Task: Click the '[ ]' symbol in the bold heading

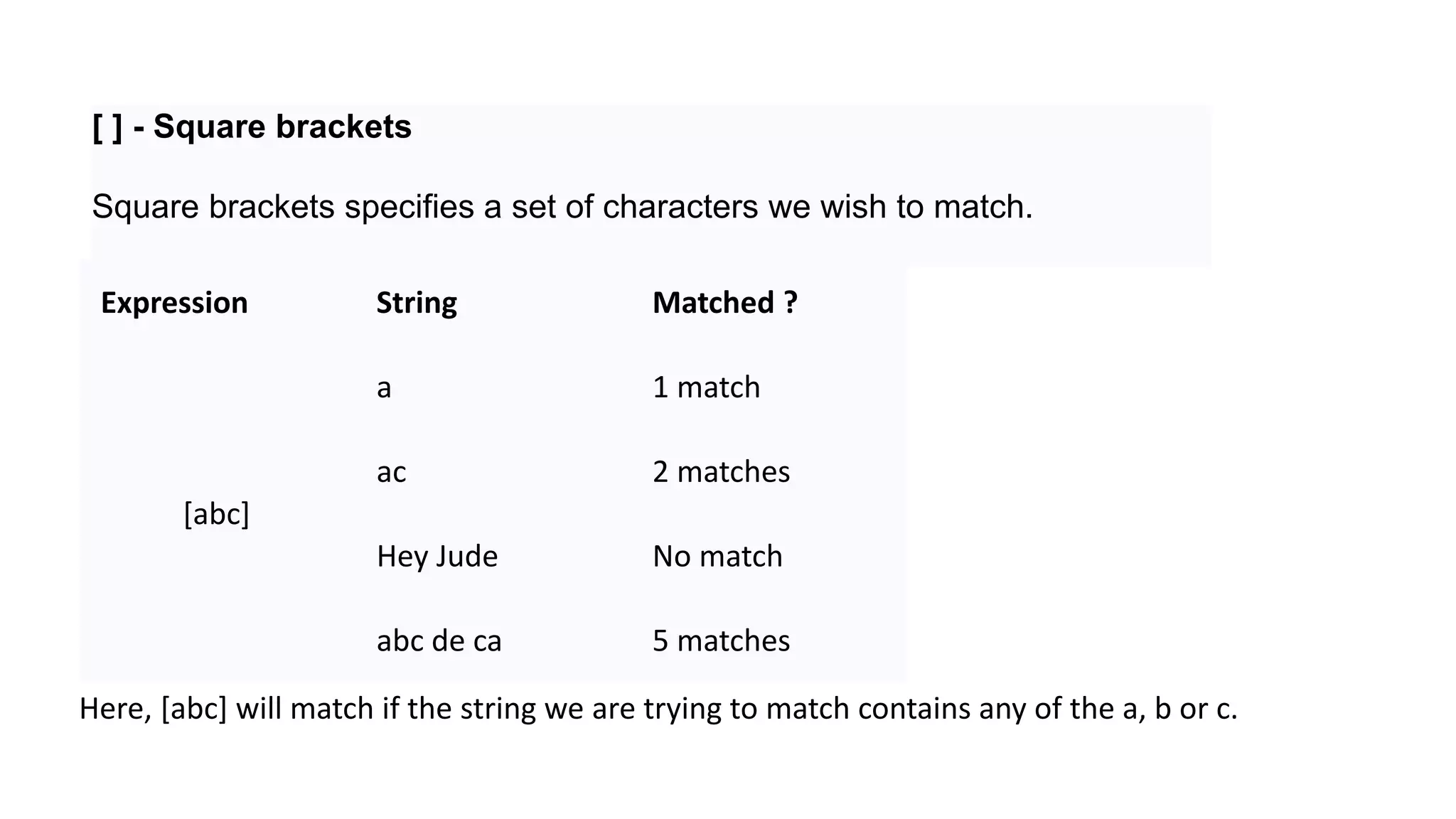Action: pos(107,128)
